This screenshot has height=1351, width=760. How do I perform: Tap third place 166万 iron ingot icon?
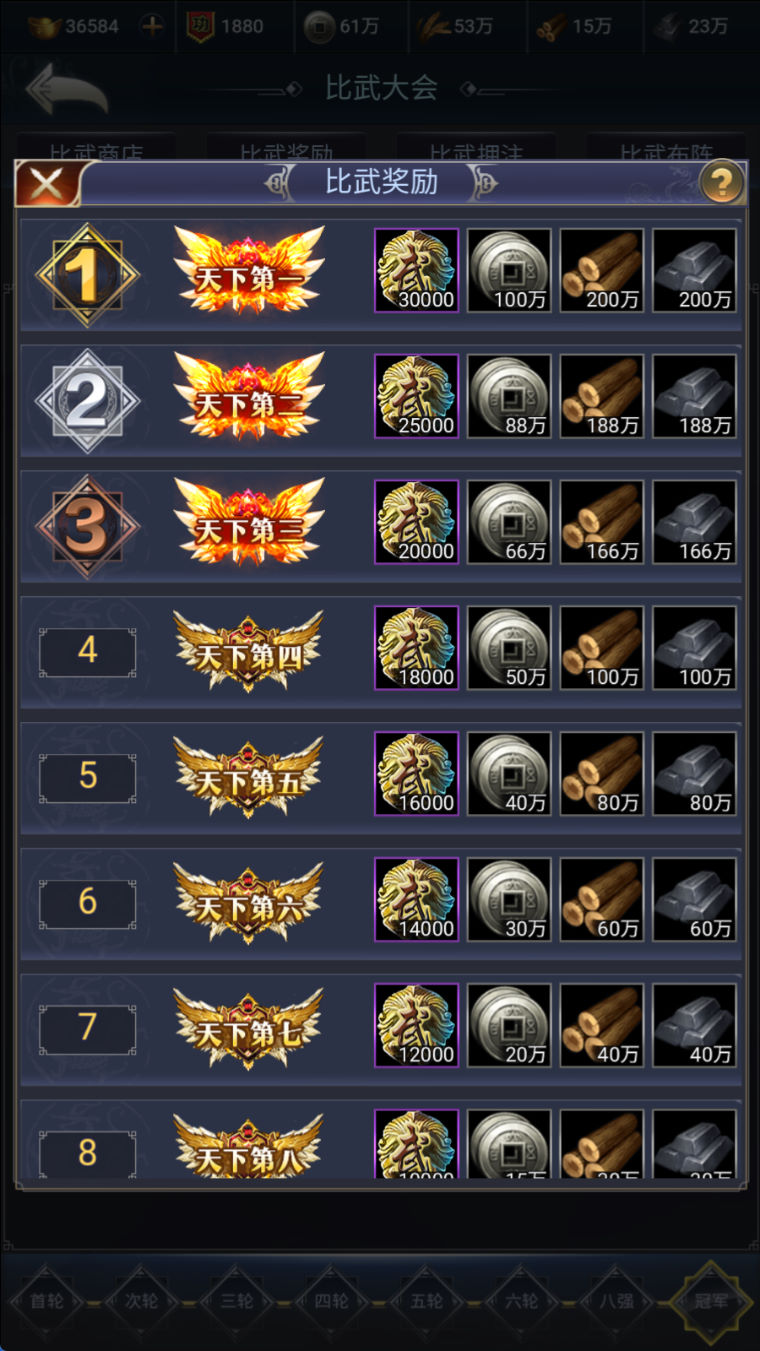pyautogui.click(x=695, y=523)
